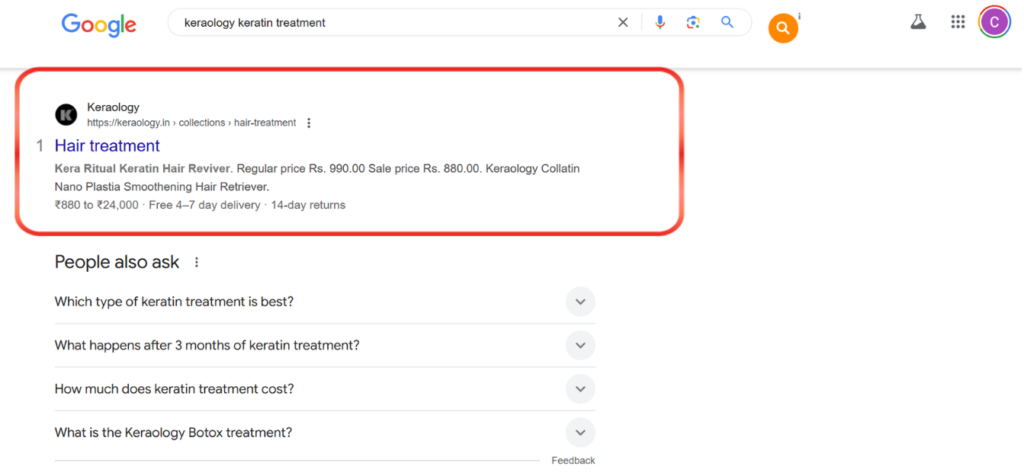Open the Google account profile avatar
The image size is (1024, 473).
coord(994,22)
